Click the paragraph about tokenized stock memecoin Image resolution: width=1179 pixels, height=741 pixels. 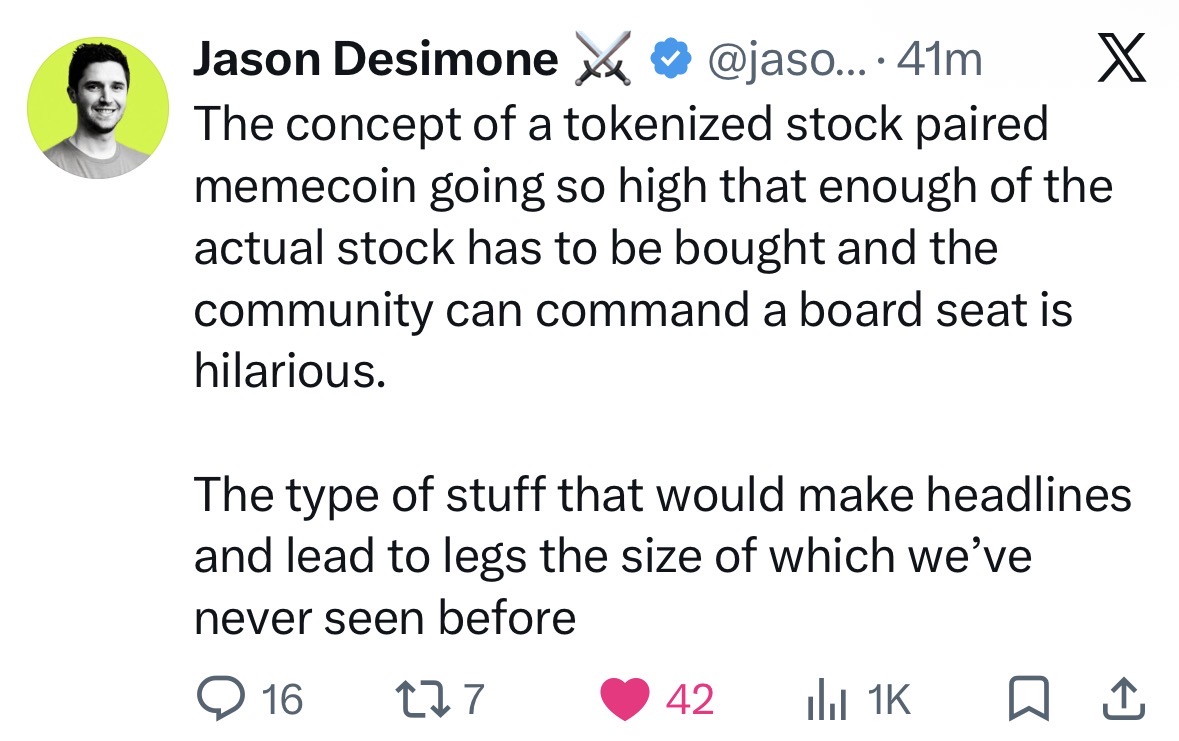click(x=653, y=248)
